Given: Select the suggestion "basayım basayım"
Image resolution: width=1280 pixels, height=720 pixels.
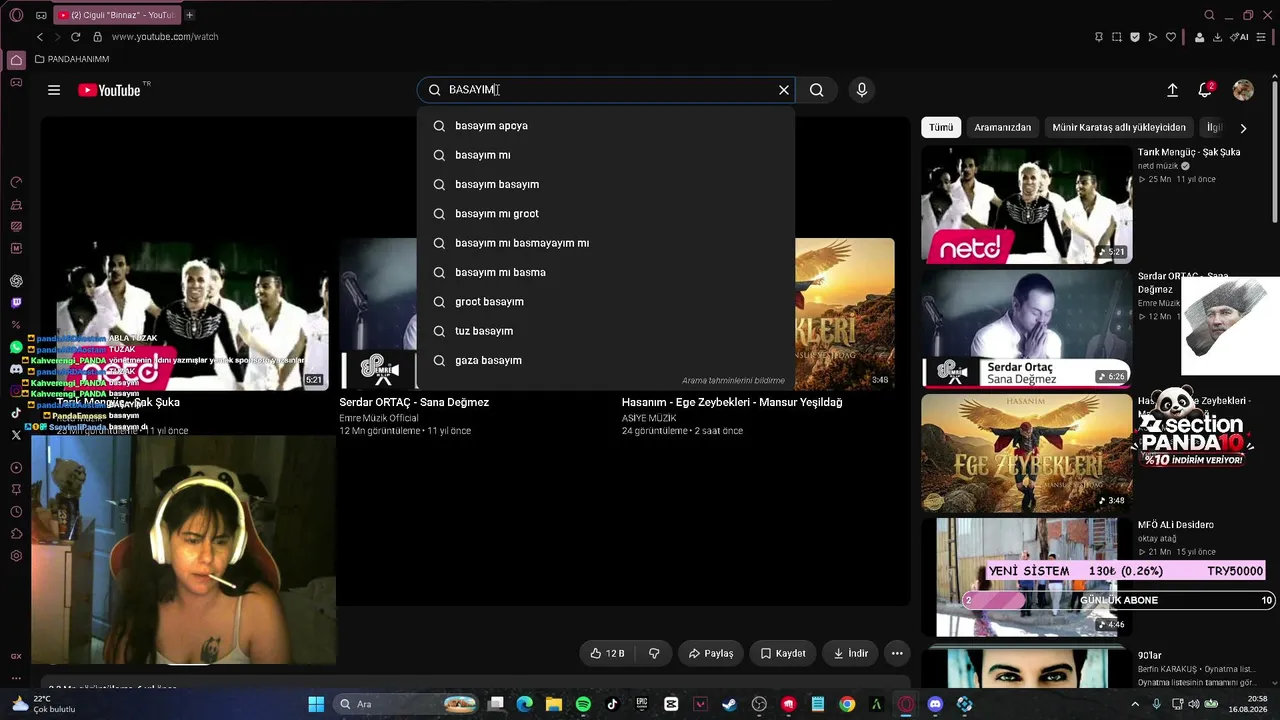Looking at the screenshot, I should click(606, 184).
